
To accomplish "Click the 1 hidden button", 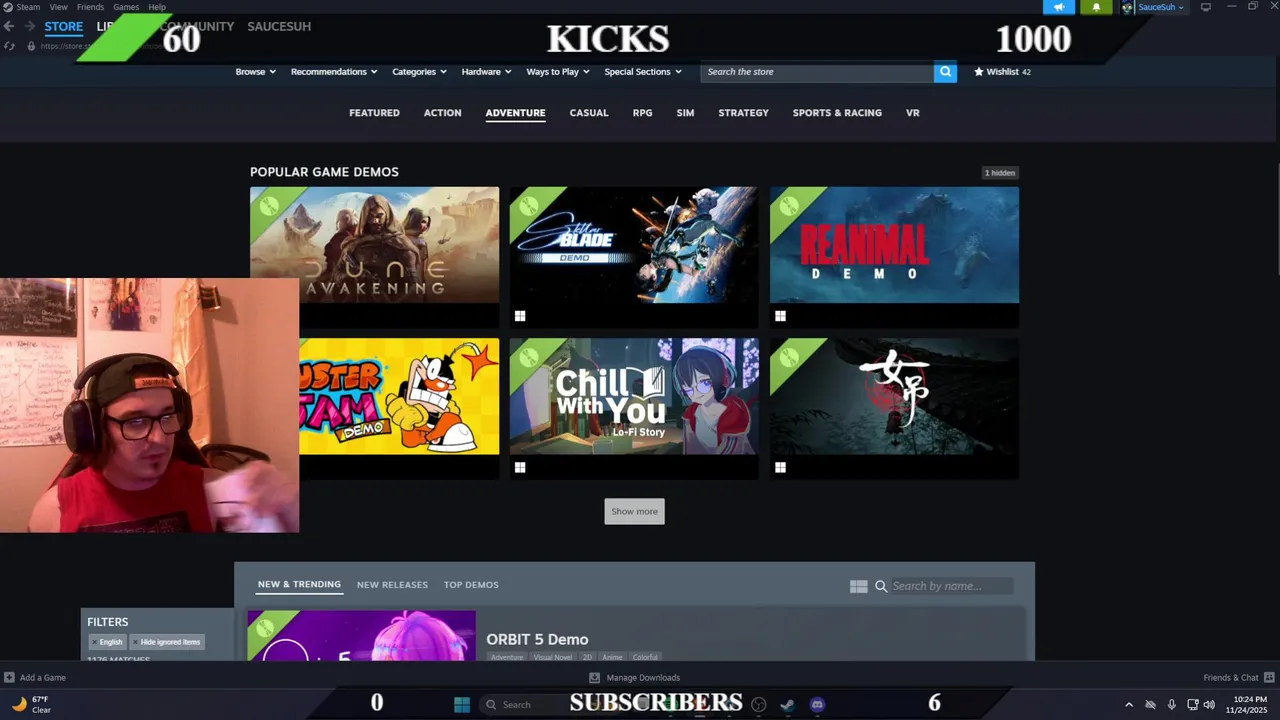I will tap(1000, 173).
